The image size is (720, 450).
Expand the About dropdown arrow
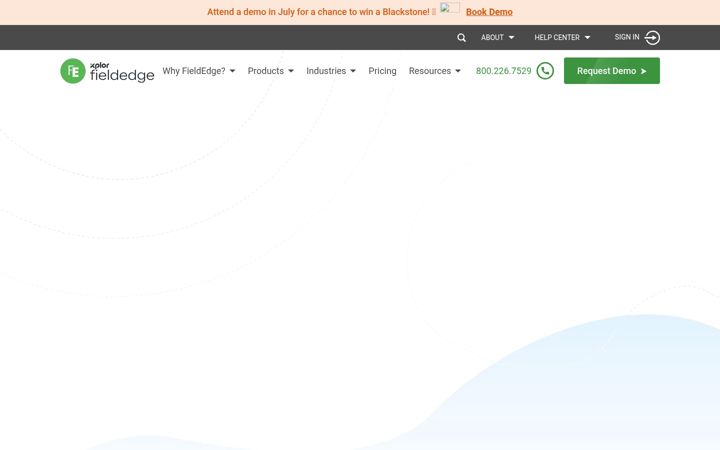pos(511,38)
